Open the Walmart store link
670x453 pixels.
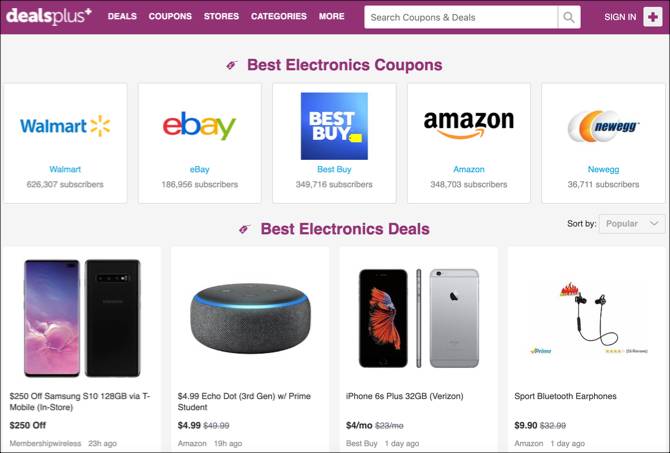65,170
